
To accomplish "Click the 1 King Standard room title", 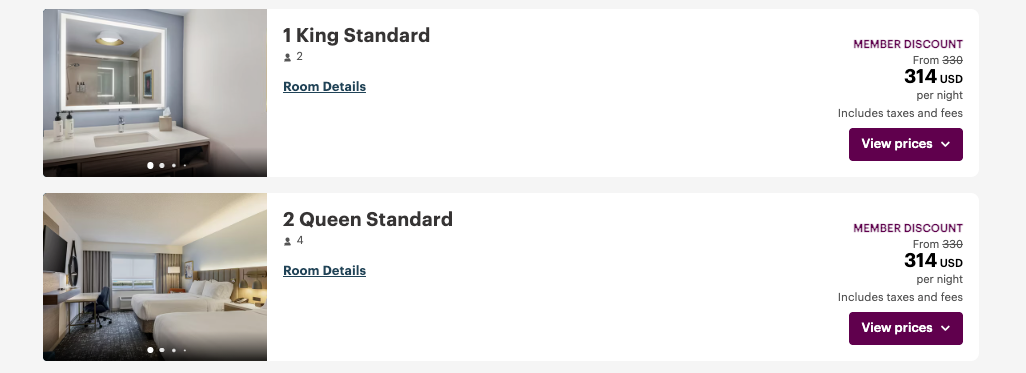I will pos(356,35).
